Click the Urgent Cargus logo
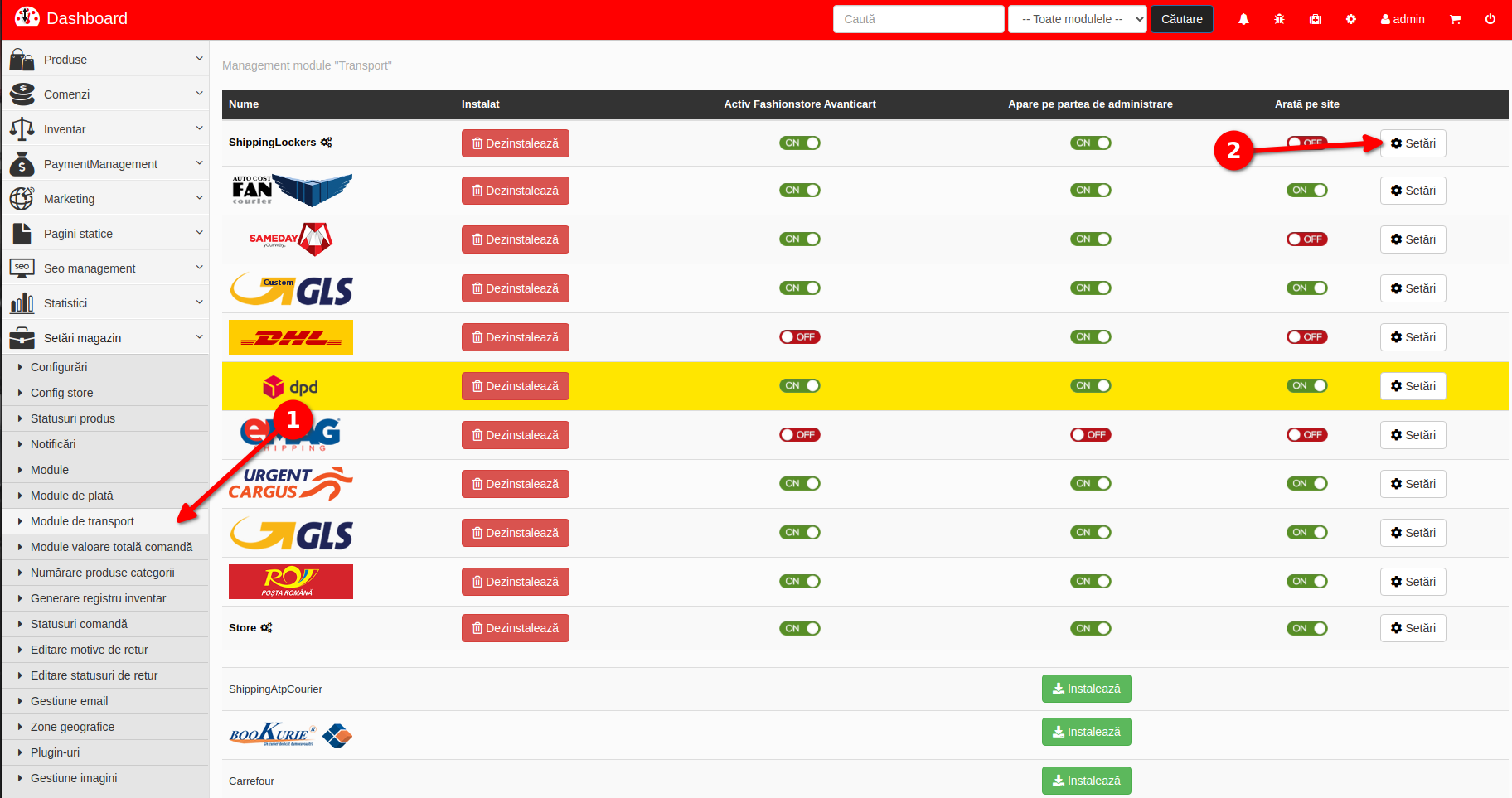Viewport: 1512px width, 798px height. coord(291,484)
